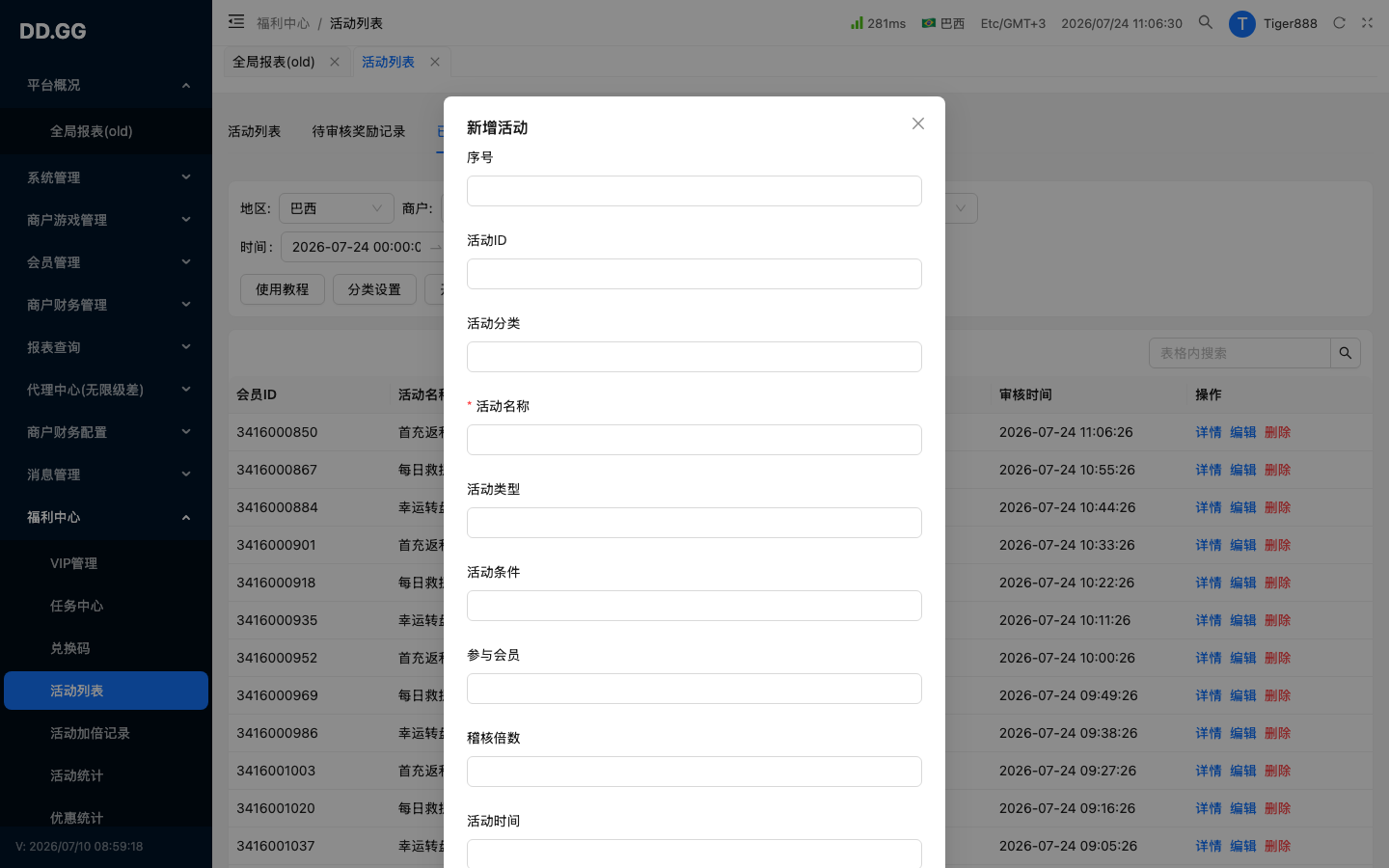Focus the 序号 input field
The height and width of the screenshot is (868, 1389).
pos(694,191)
